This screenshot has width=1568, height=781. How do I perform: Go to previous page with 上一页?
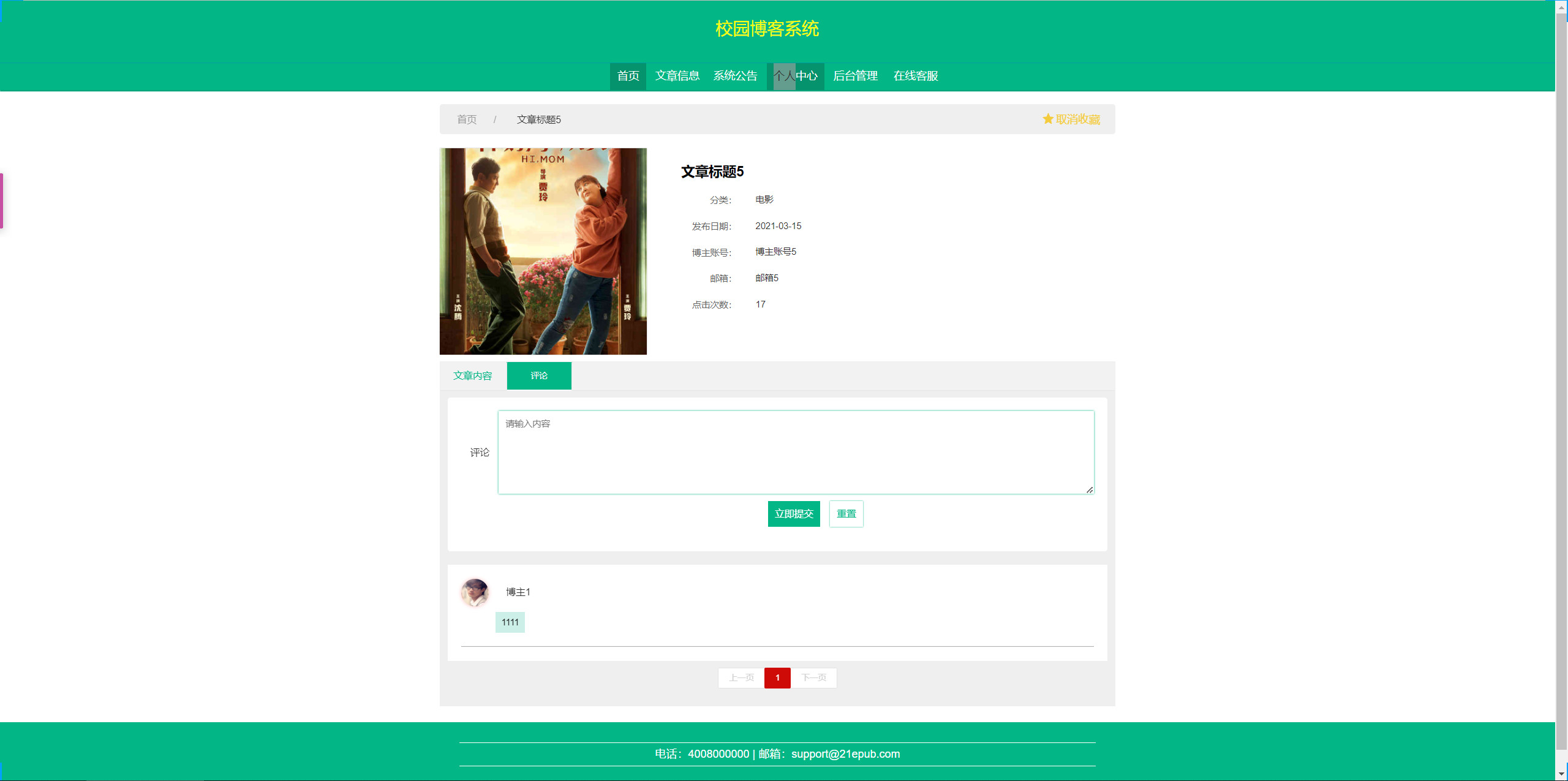tap(741, 678)
